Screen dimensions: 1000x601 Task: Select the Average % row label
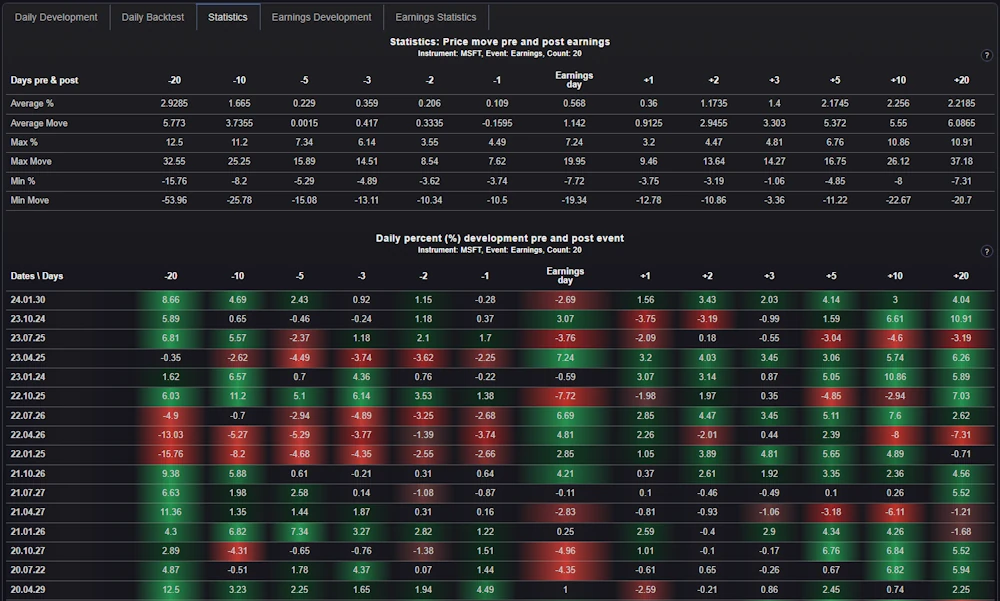(x=34, y=103)
